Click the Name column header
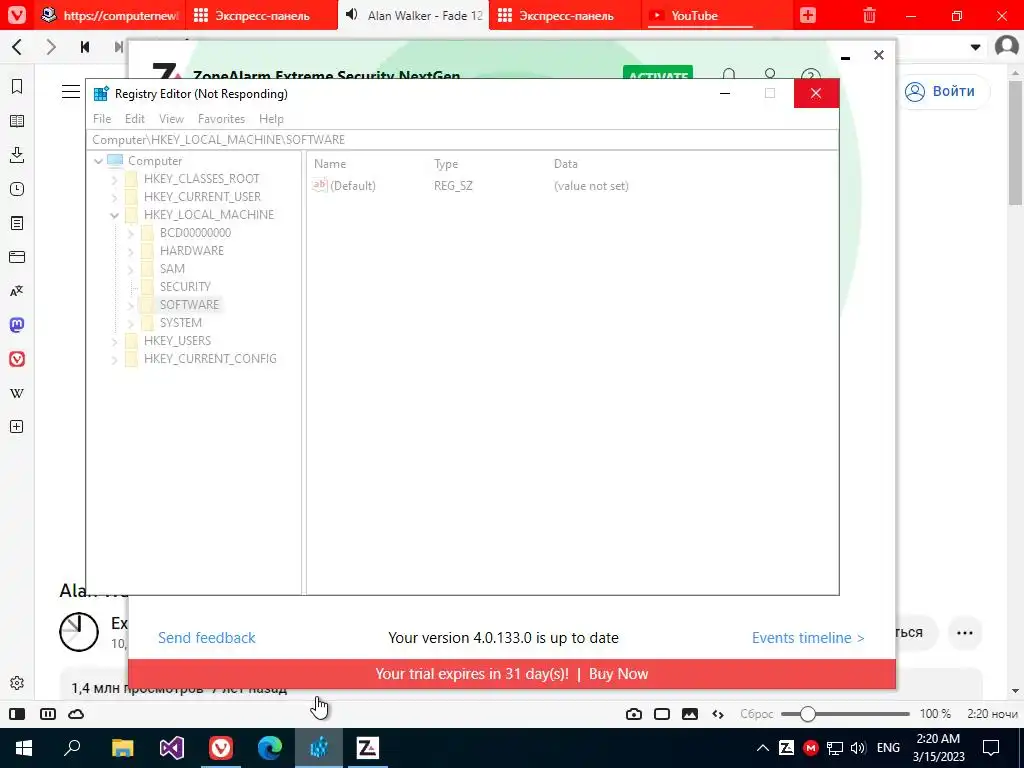 pos(330,164)
